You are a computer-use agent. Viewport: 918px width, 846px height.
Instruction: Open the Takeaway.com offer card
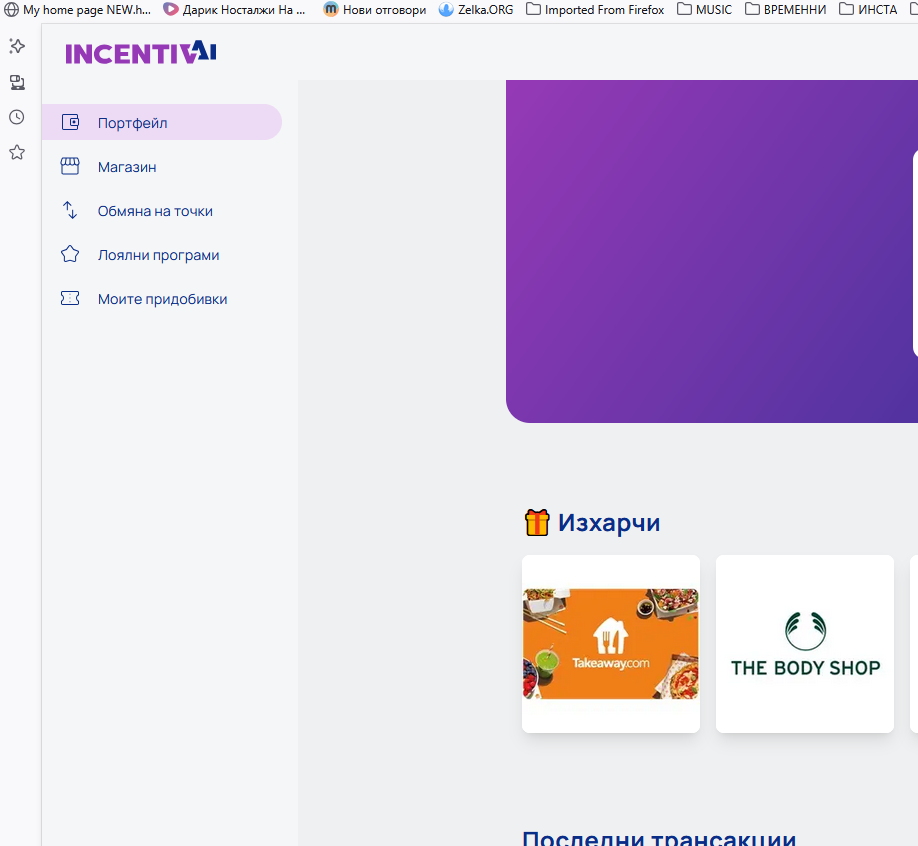pyautogui.click(x=611, y=644)
